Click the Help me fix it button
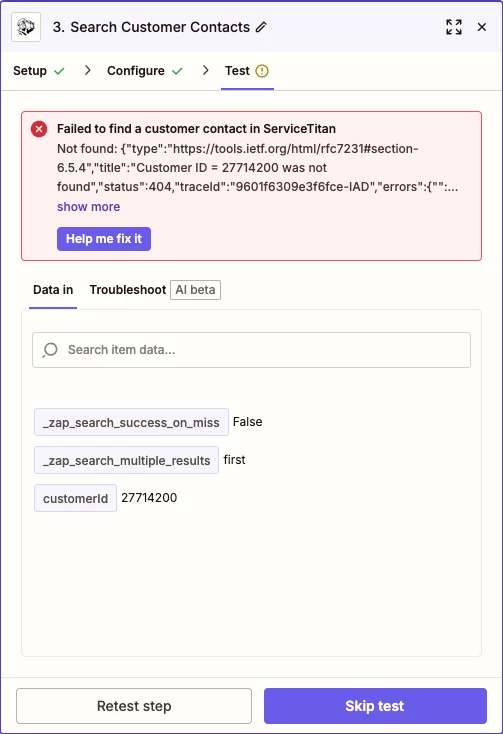The width and height of the screenshot is (503, 734). pos(104,239)
